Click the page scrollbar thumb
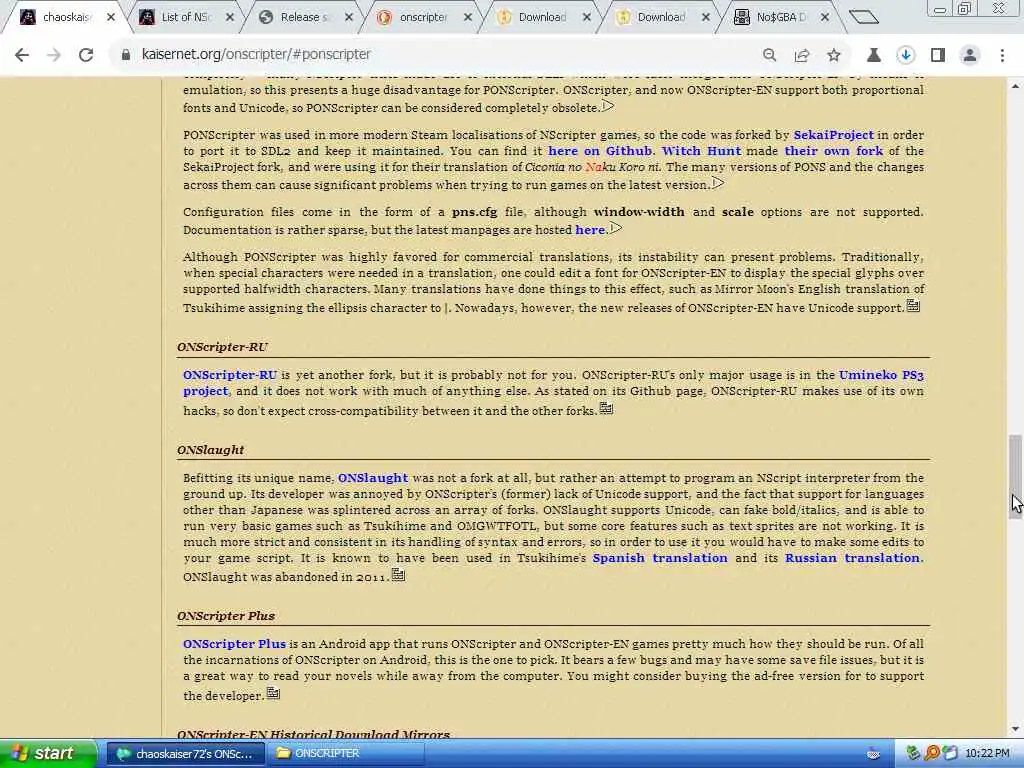The width and height of the screenshot is (1024, 768). coord(1015,476)
